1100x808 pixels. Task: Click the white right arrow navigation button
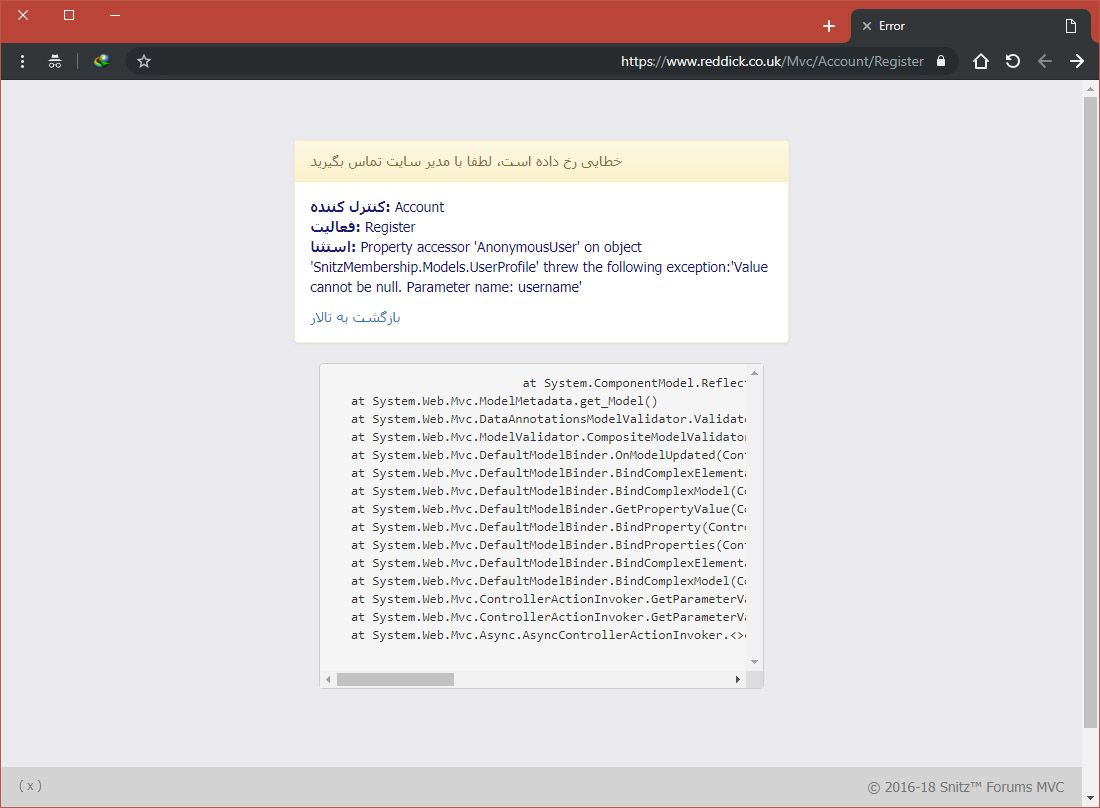pos(1077,61)
